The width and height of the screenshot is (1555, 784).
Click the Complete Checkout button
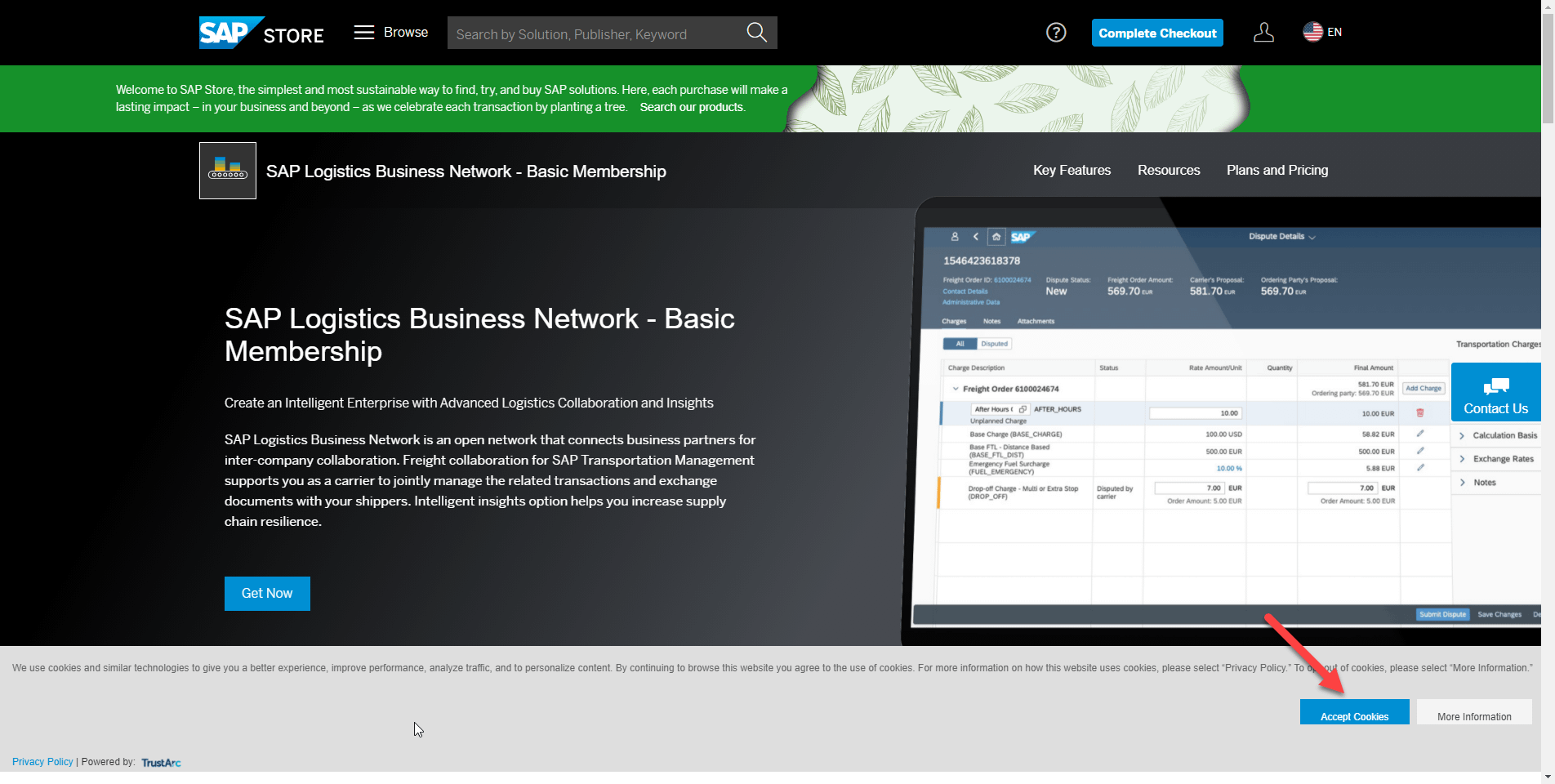pos(1157,33)
